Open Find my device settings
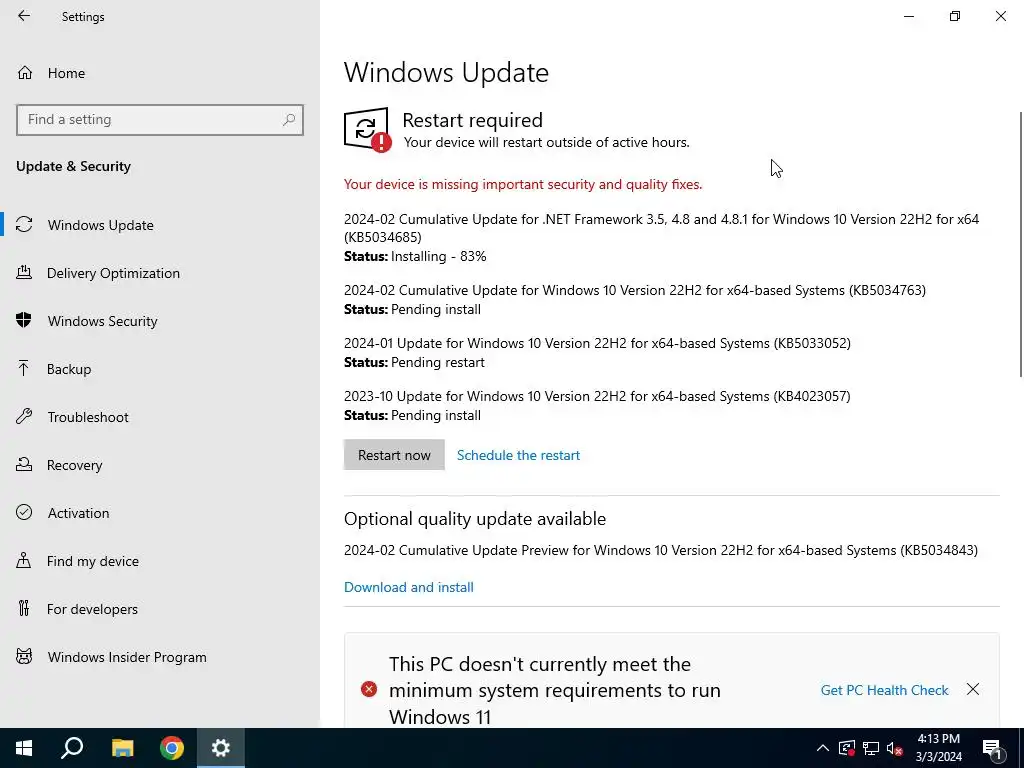This screenshot has height=768, width=1024. (x=160, y=561)
